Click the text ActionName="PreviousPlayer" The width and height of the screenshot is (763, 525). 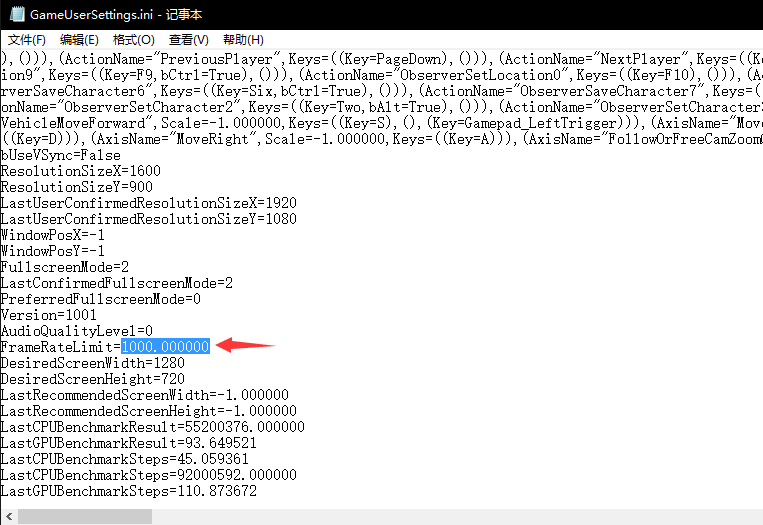[173, 59]
